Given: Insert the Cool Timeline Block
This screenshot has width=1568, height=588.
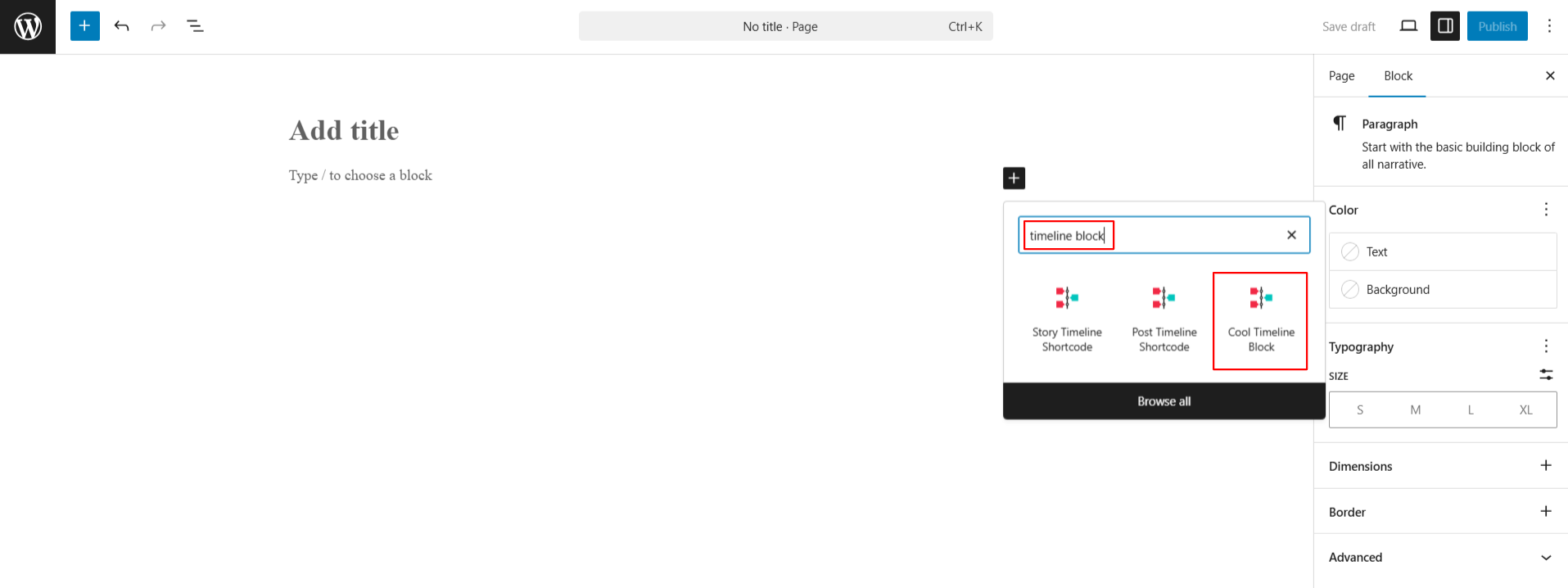Looking at the screenshot, I should (1260, 320).
